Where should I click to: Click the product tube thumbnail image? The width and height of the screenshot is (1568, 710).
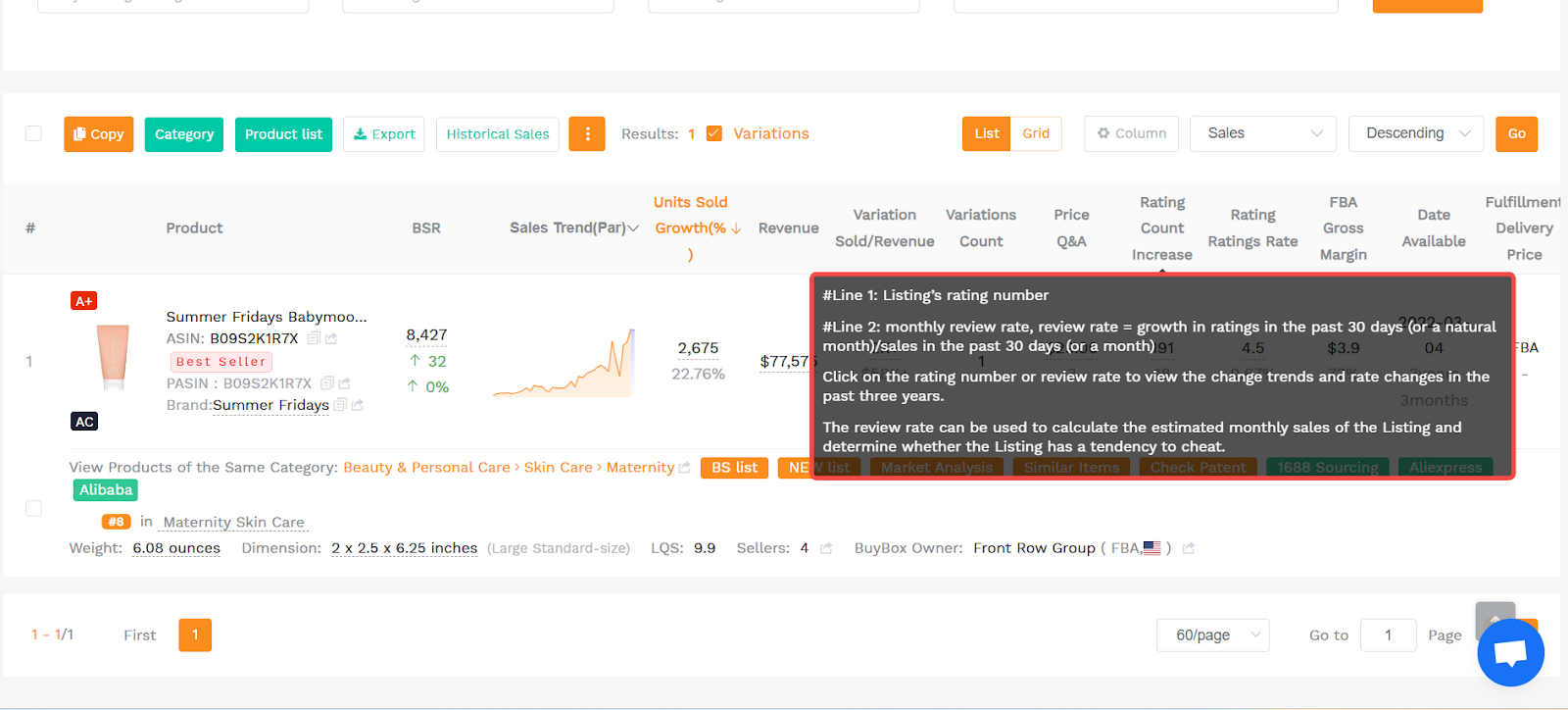tap(114, 359)
